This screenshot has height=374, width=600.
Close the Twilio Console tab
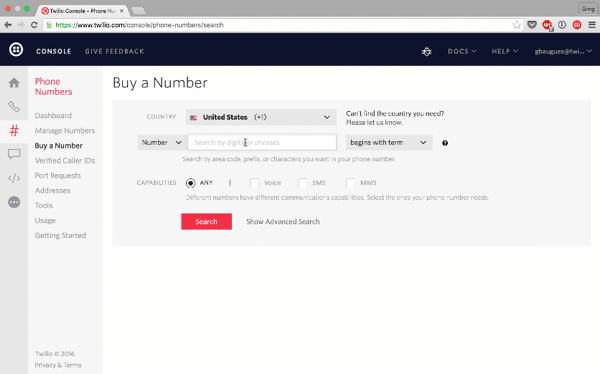point(122,11)
